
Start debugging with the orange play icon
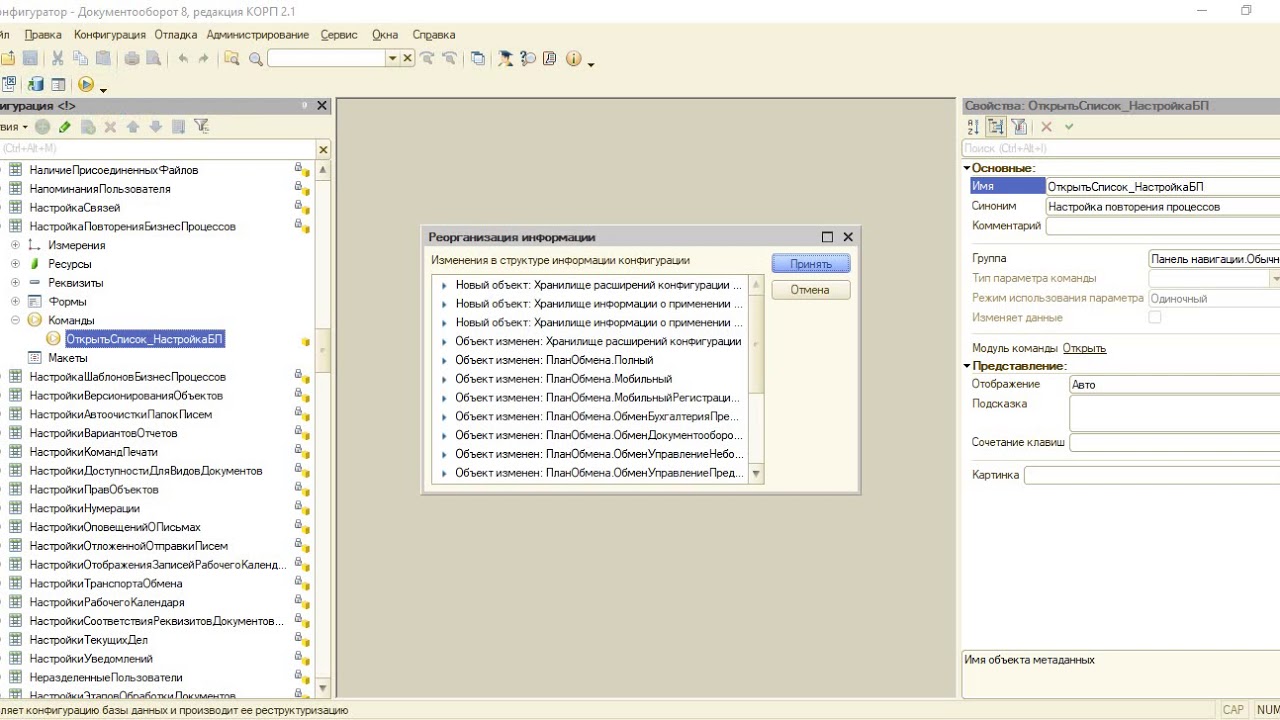point(86,85)
